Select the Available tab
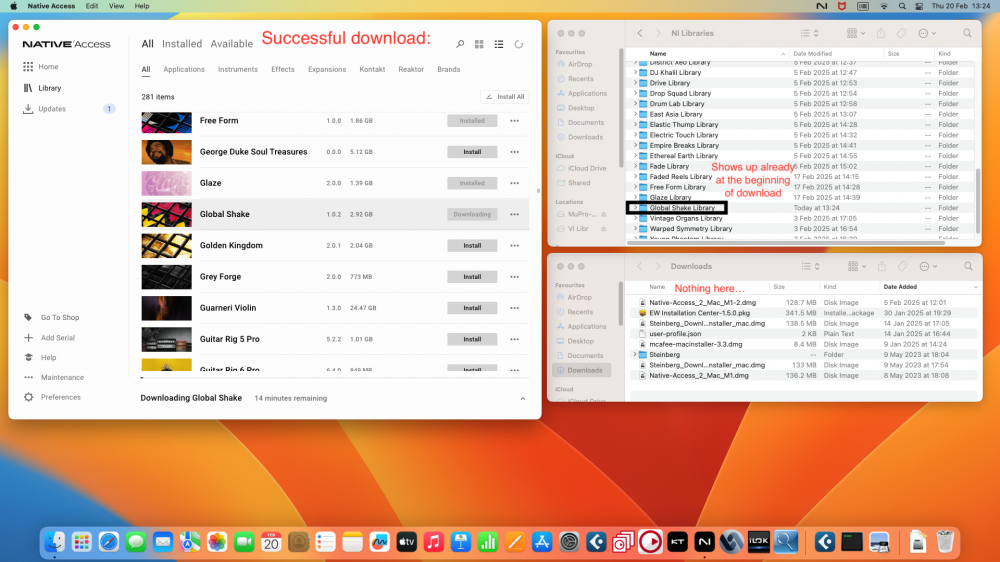Image resolution: width=1000 pixels, height=562 pixels. [x=232, y=44]
